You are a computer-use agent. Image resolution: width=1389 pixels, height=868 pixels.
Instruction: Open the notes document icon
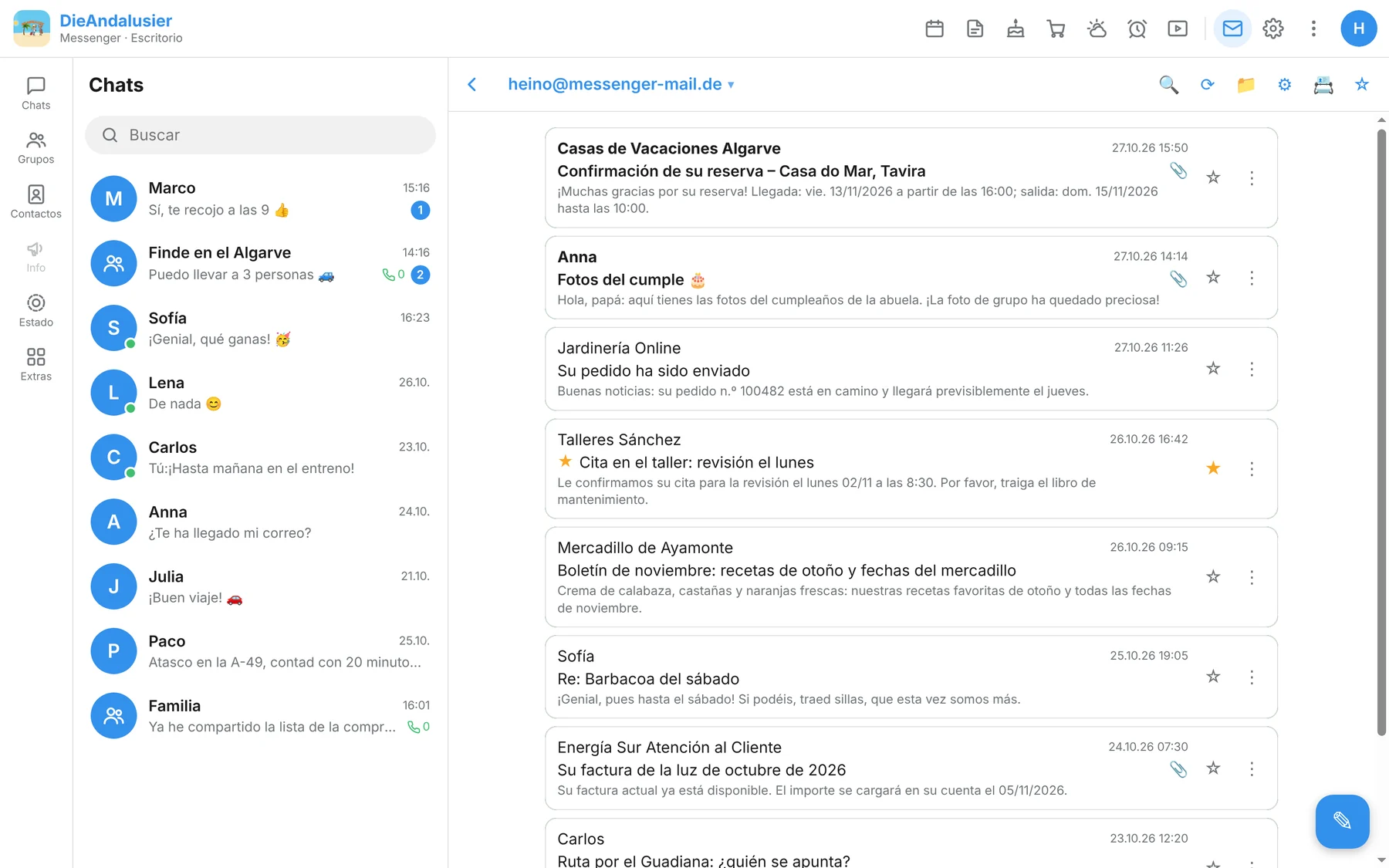point(975,29)
